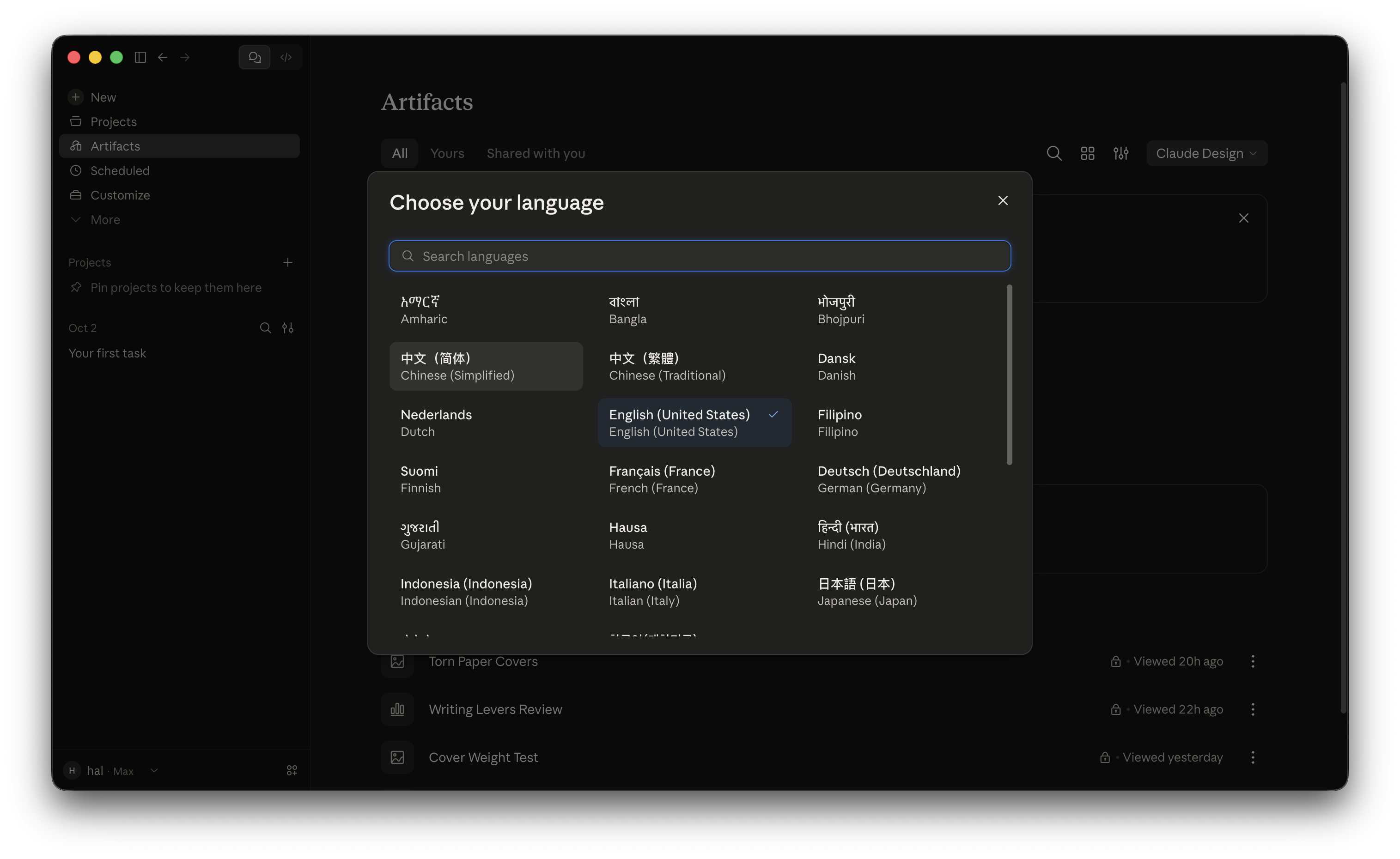Viewport: 1400px width, 859px height.
Task: Add a project with the plus icon
Action: tap(287, 262)
